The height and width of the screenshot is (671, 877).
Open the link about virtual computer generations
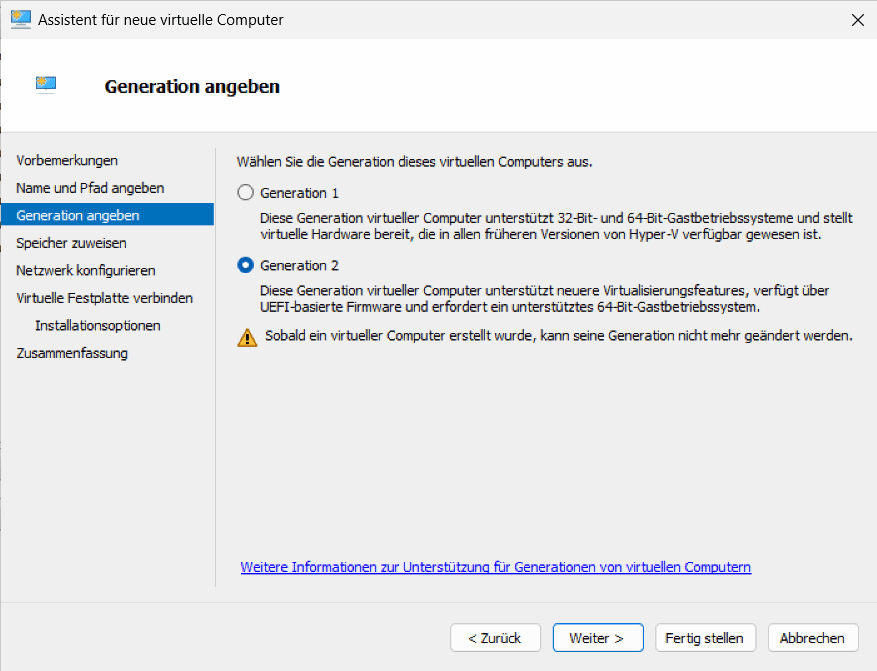tap(495, 567)
